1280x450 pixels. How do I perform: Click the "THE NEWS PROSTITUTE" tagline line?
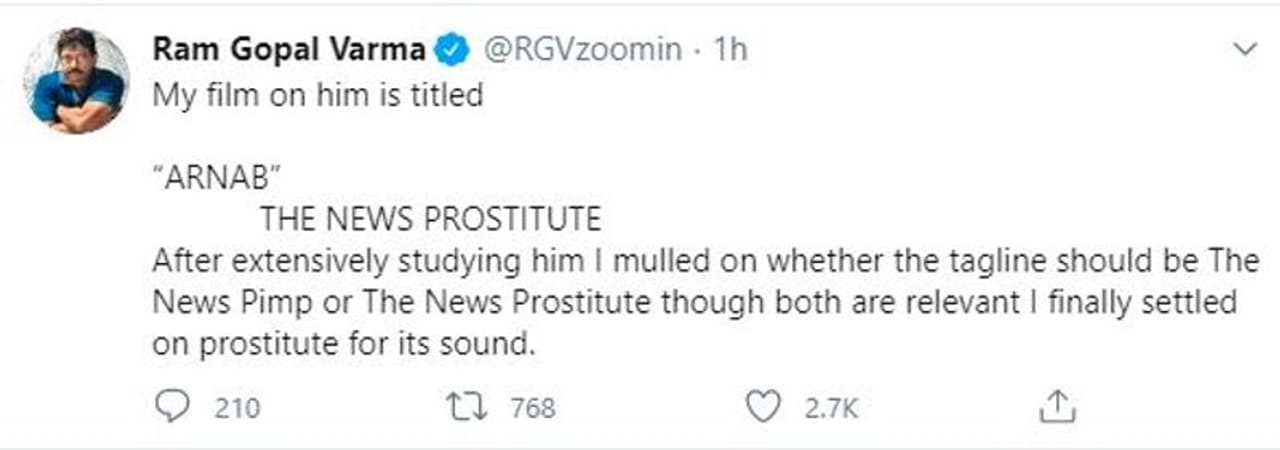(x=431, y=219)
